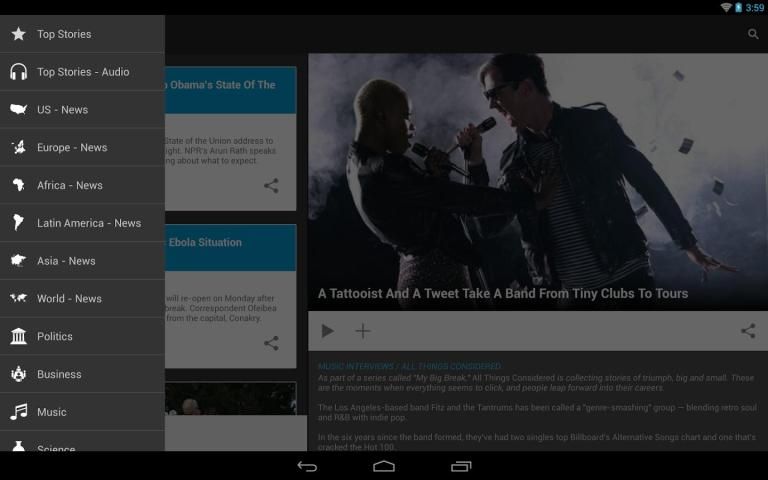The width and height of the screenshot is (768, 480).
Task: Tap the headphones icon for Top Stories Audio
Action: (18, 72)
